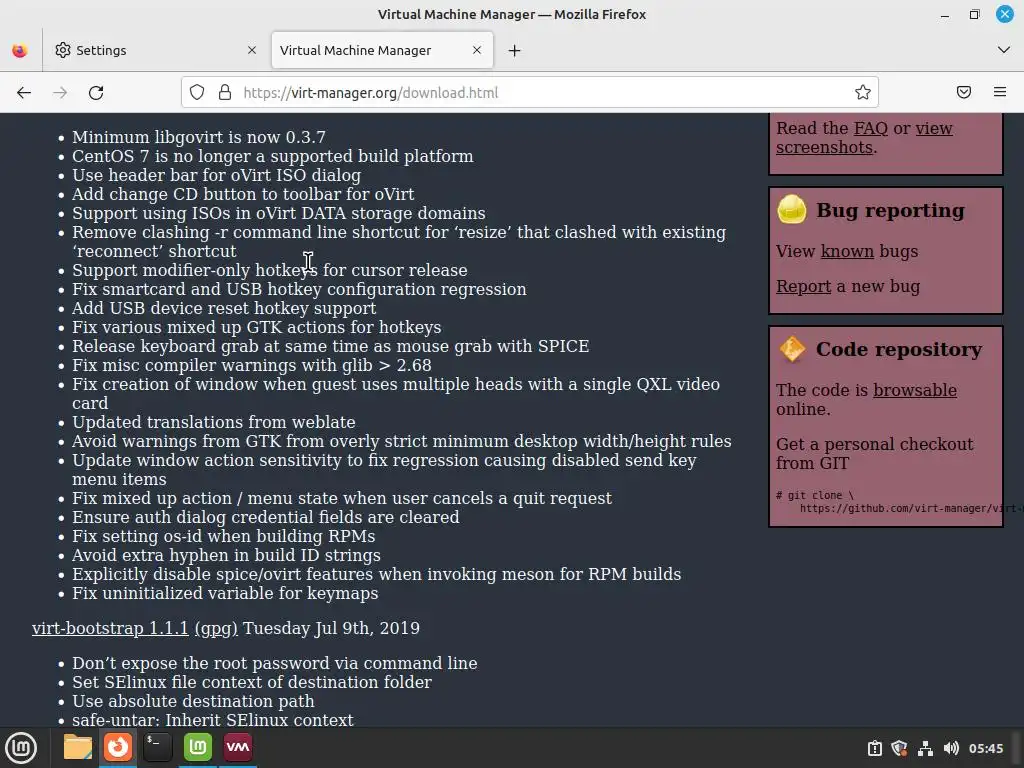Open the Linux Mint start menu
The height and width of the screenshot is (768, 1024).
pyautogui.click(x=21, y=748)
